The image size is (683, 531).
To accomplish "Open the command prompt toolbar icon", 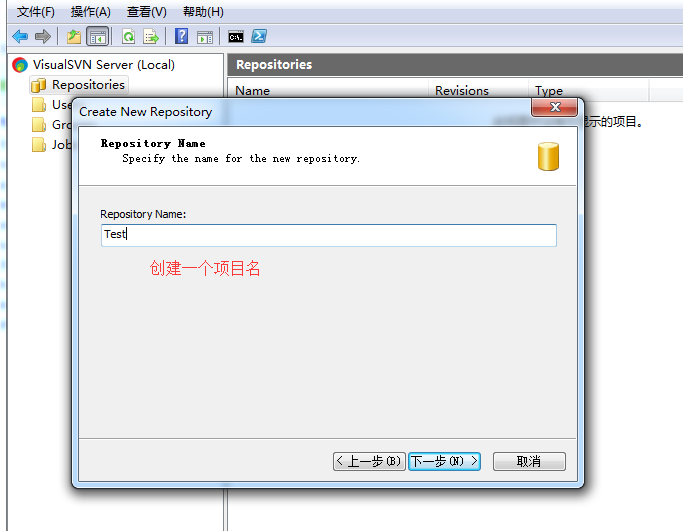I will click(x=236, y=37).
